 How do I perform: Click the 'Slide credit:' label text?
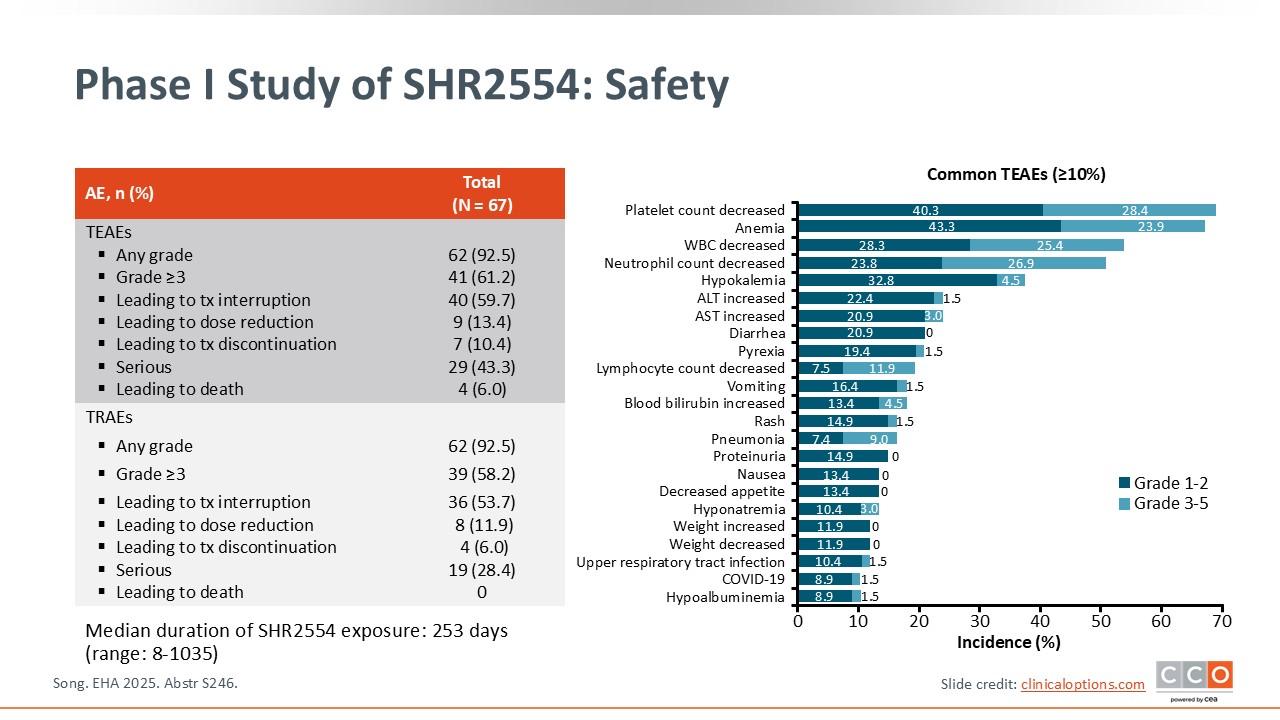[x=978, y=684]
